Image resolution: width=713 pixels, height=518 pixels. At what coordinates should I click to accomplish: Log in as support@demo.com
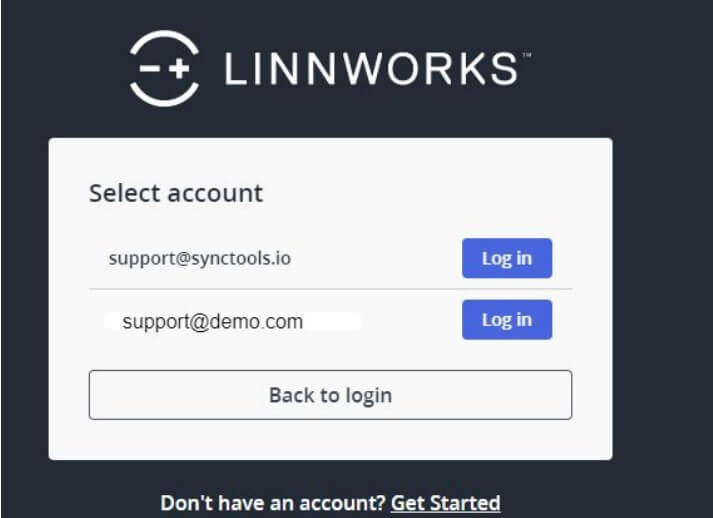click(x=507, y=320)
